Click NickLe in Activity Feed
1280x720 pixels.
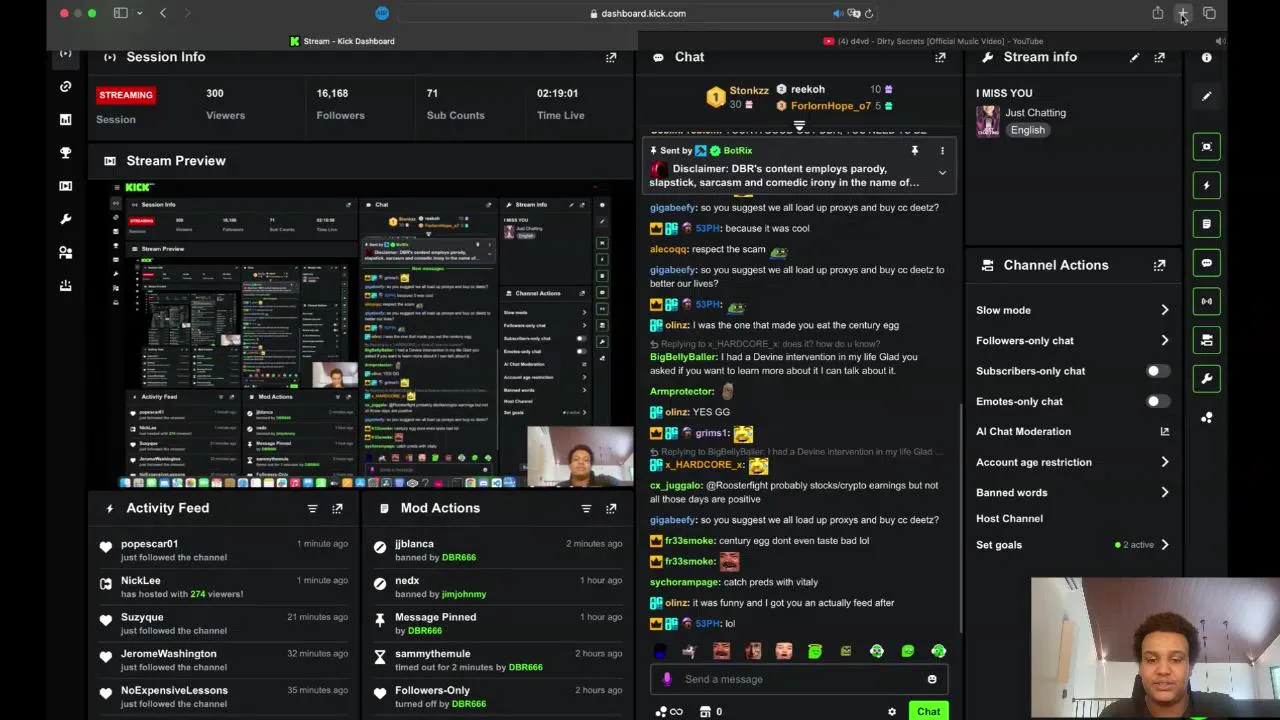tap(141, 580)
